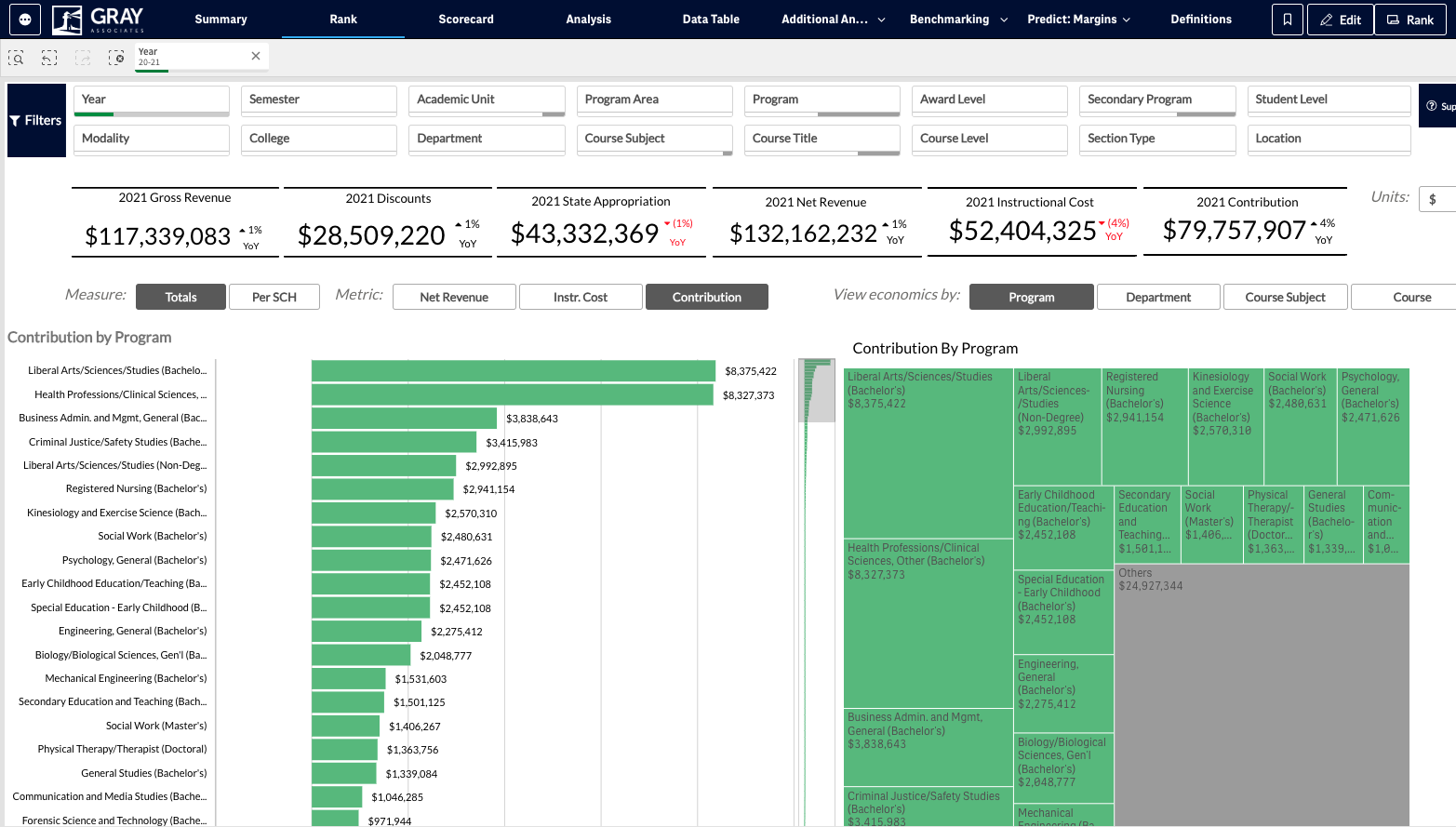Open the Course Subject filter pane
The width and height of the screenshot is (1456, 827).
click(x=655, y=140)
